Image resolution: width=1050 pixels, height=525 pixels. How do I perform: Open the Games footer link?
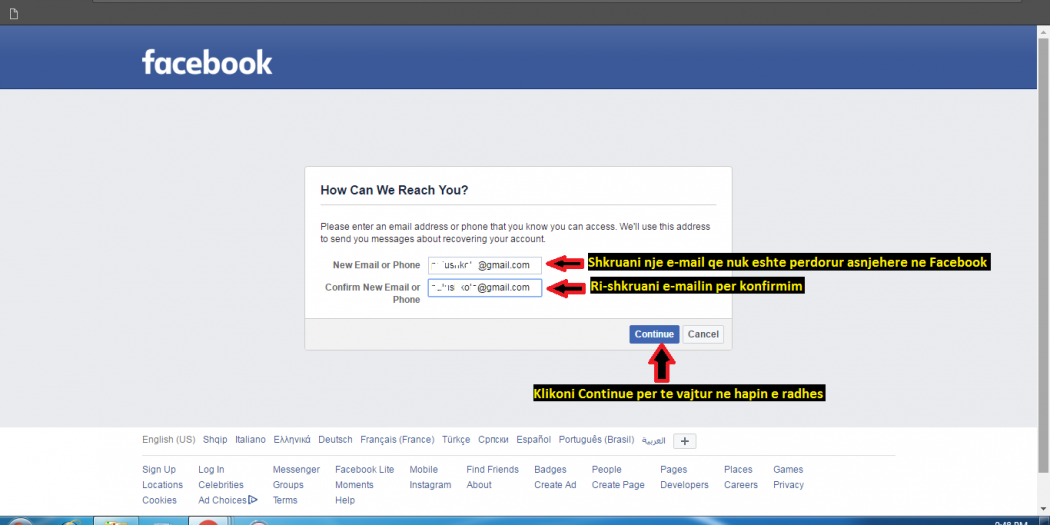tap(788, 469)
